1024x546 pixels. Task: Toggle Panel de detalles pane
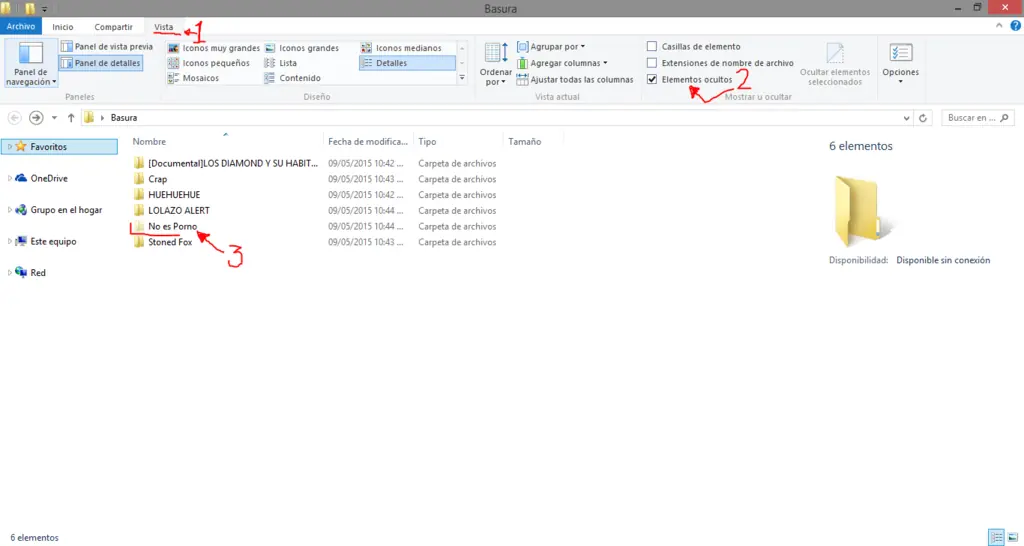click(x=101, y=63)
